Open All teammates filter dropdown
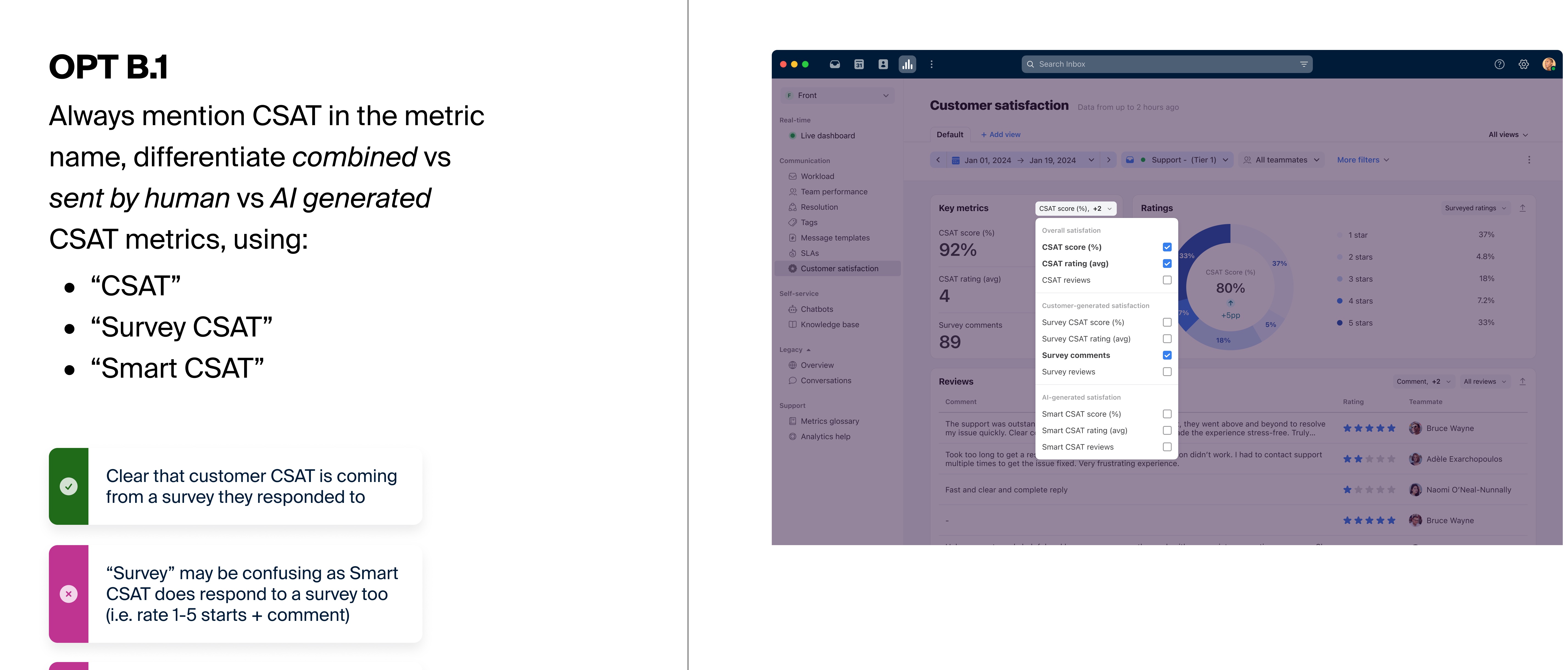This screenshot has height=670, width=1568. (1281, 160)
